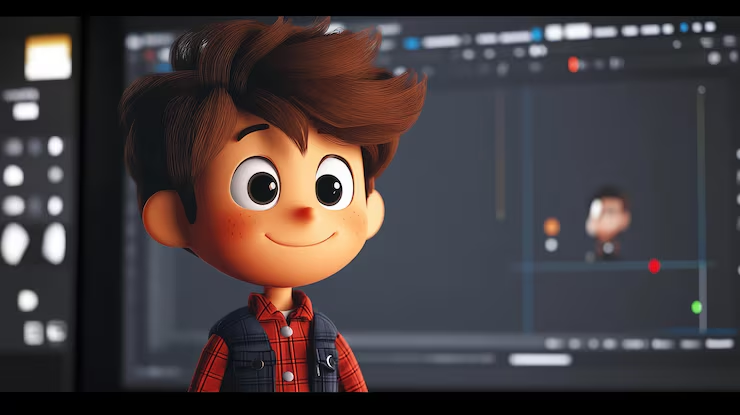Click the large white oval shape on left
Viewport: 740px width, 415px height.
(x=14, y=243)
